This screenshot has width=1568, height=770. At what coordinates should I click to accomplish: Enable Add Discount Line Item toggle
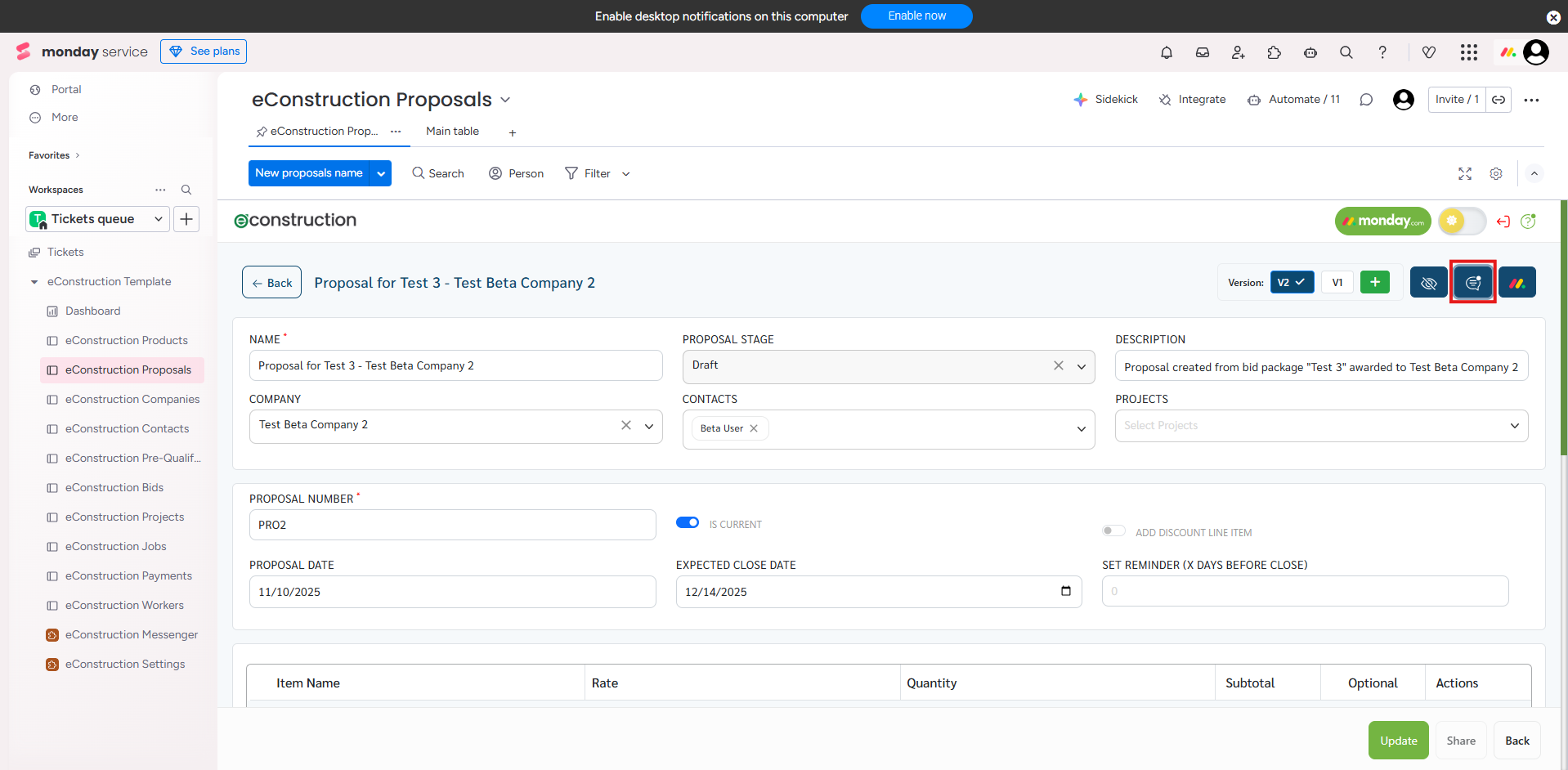[x=1113, y=531]
